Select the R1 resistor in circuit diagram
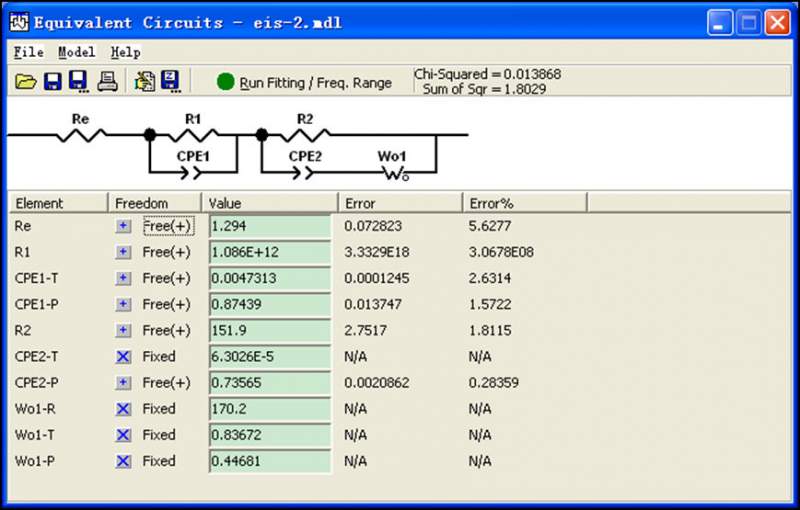 pos(193,135)
